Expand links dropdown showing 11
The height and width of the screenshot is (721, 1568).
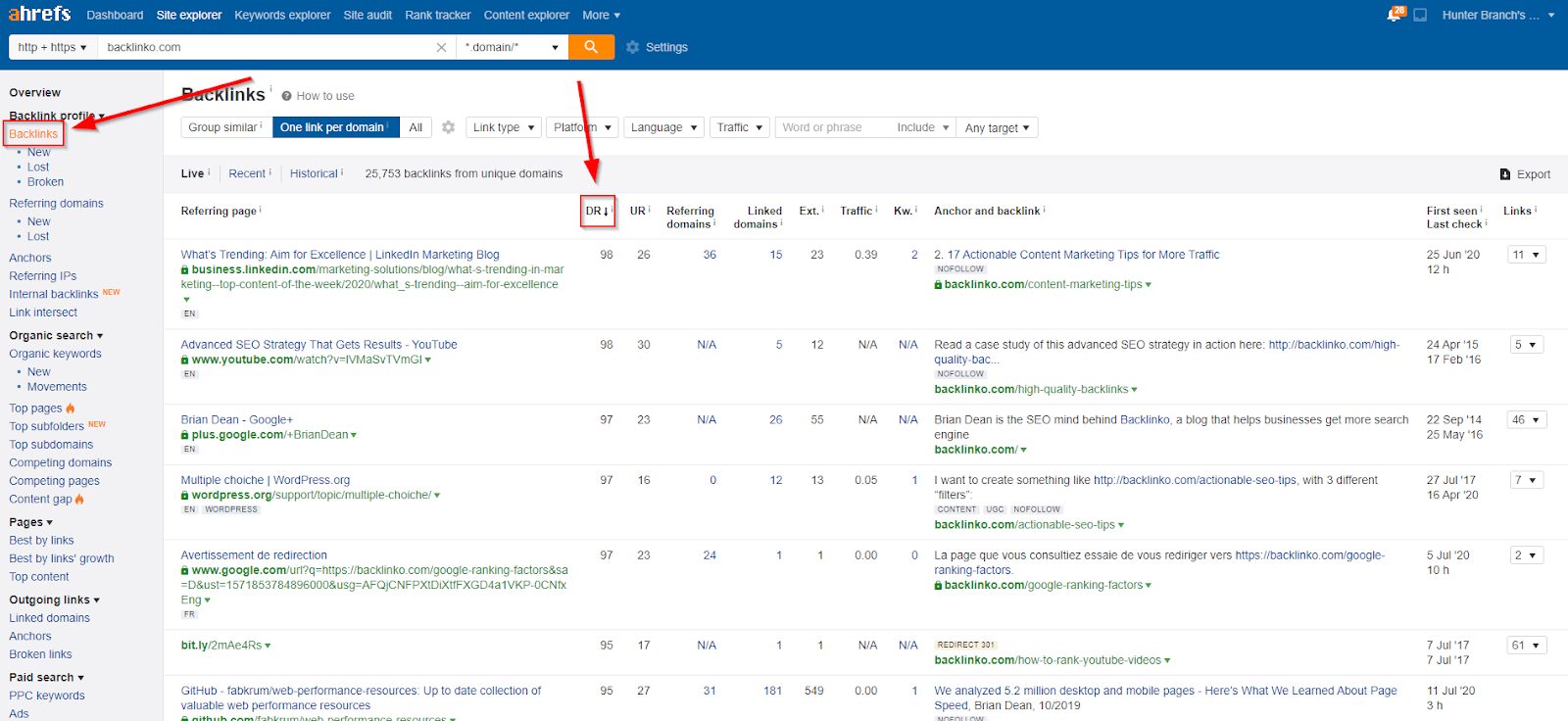(1526, 255)
